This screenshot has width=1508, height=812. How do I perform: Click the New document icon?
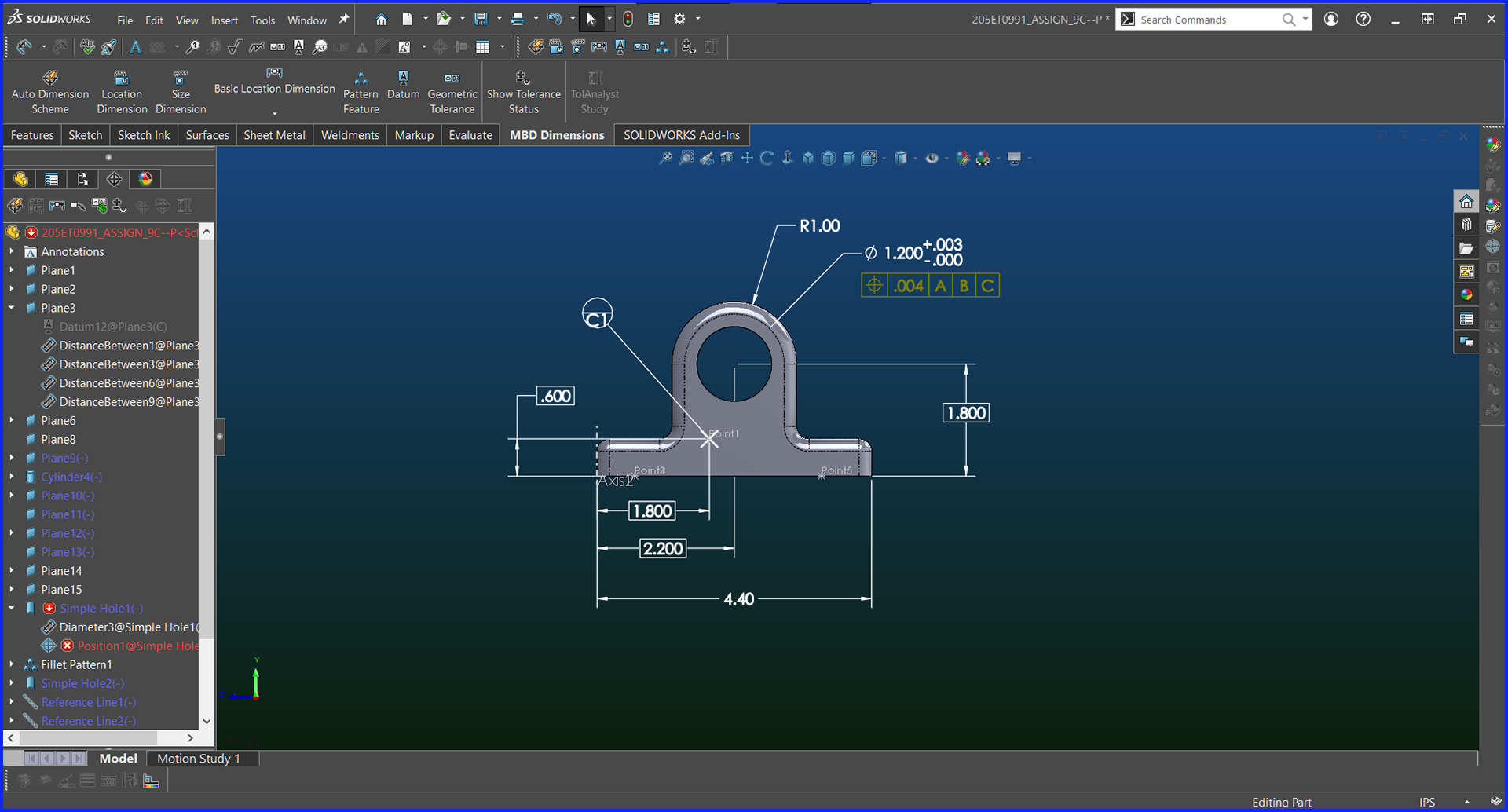coord(407,19)
